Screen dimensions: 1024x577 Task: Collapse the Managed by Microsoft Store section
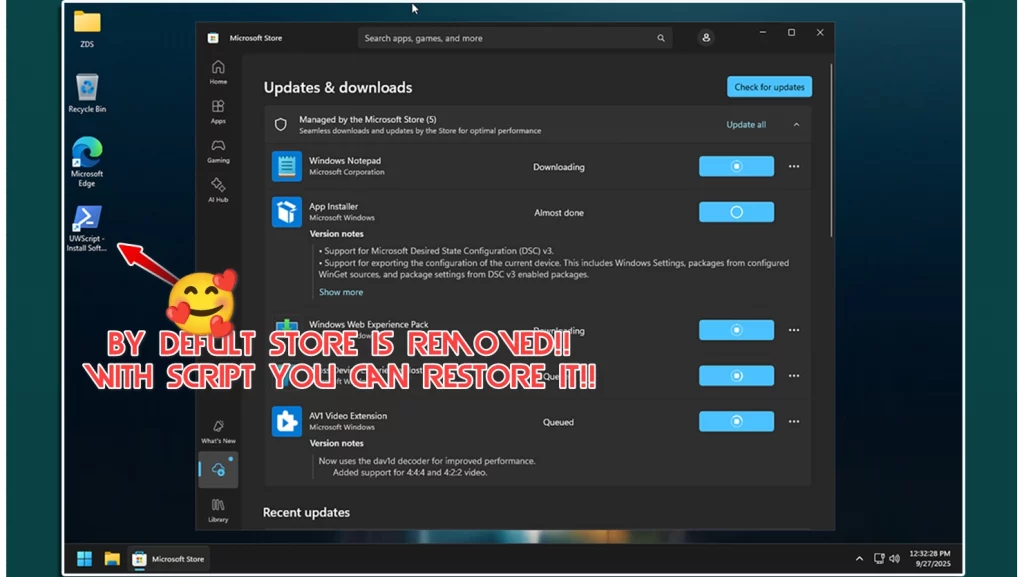(x=797, y=125)
